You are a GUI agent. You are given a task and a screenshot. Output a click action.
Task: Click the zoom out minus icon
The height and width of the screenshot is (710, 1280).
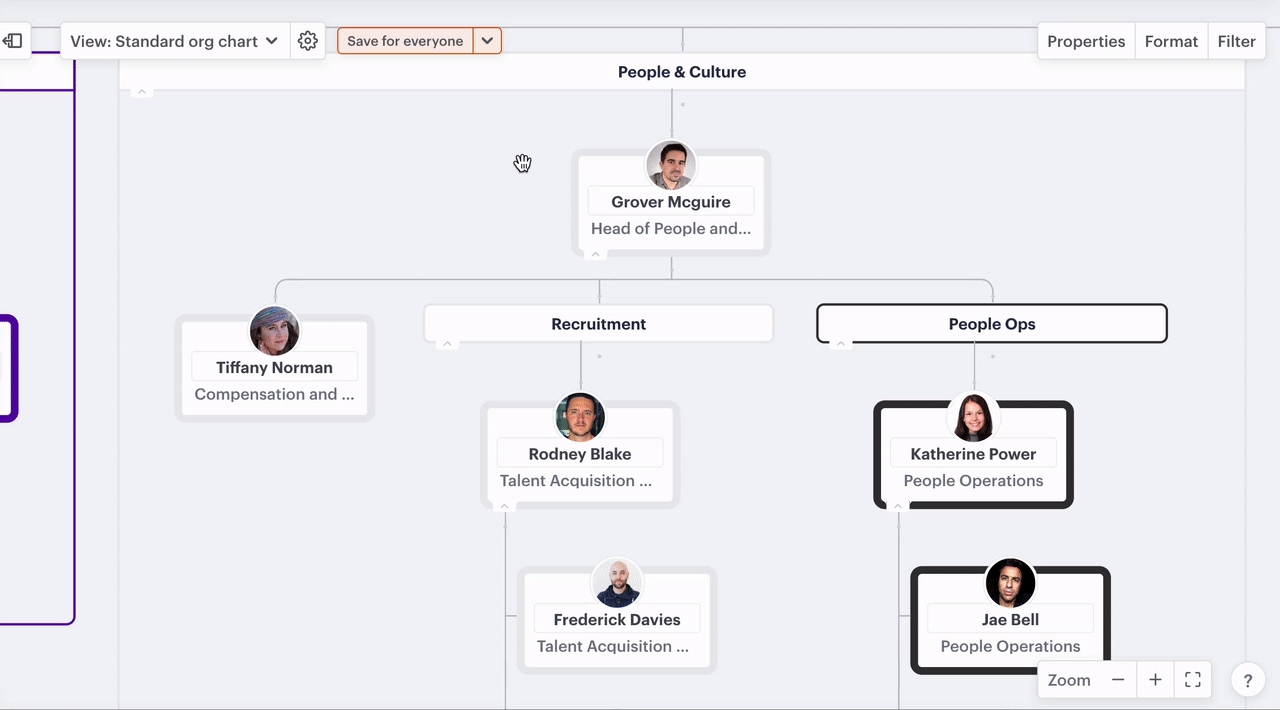click(1118, 680)
